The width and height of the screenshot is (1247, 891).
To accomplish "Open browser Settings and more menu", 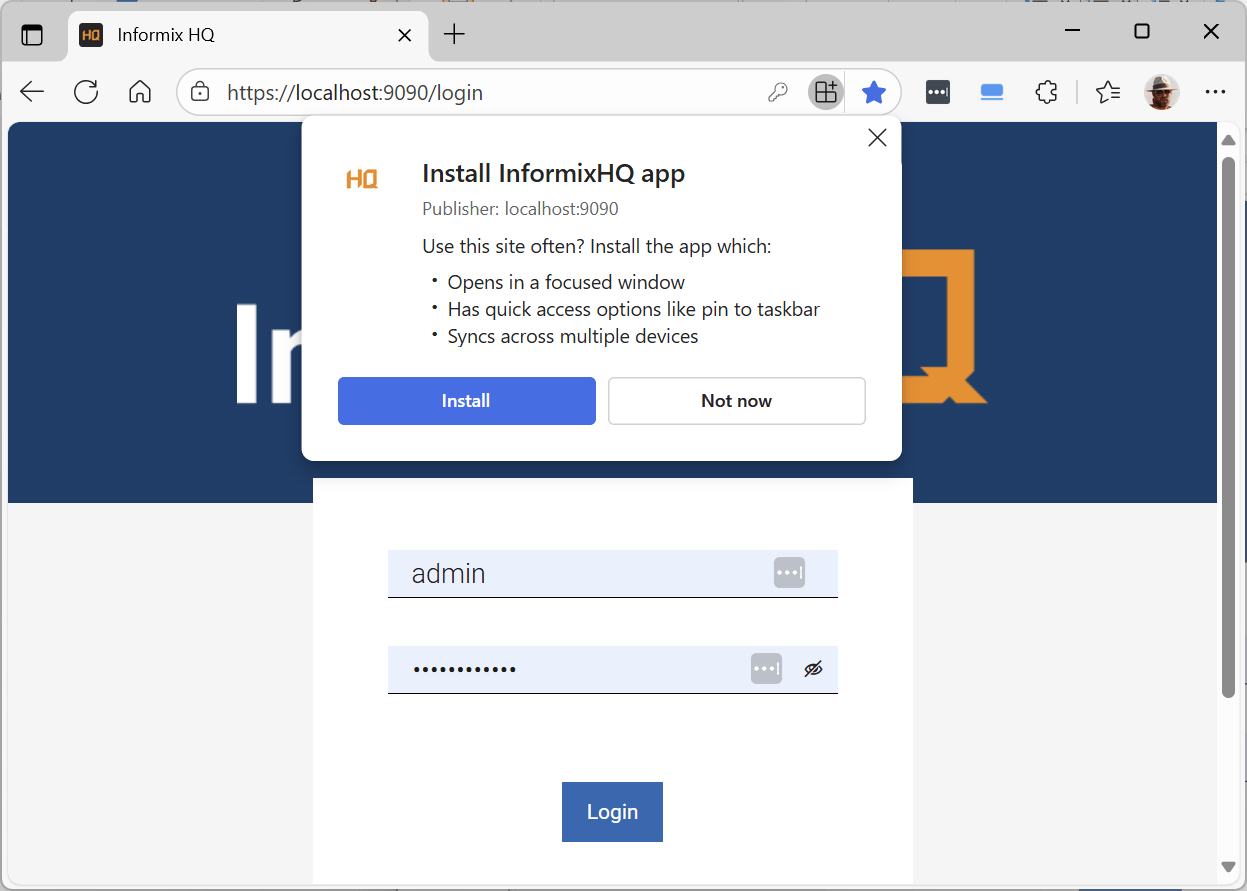I will (1215, 93).
